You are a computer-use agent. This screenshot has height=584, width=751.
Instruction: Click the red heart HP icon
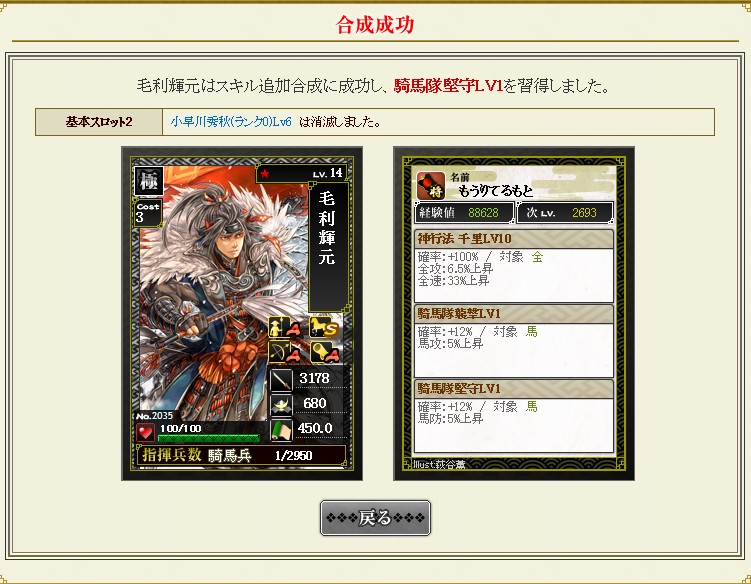(x=145, y=433)
